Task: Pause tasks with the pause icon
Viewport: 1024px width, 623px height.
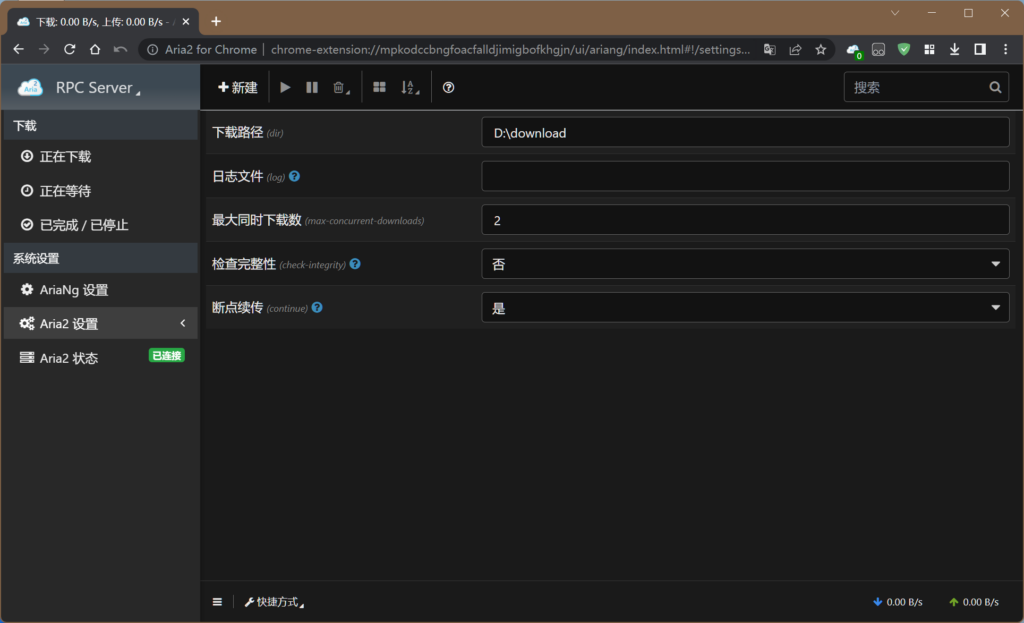Action: [312, 88]
